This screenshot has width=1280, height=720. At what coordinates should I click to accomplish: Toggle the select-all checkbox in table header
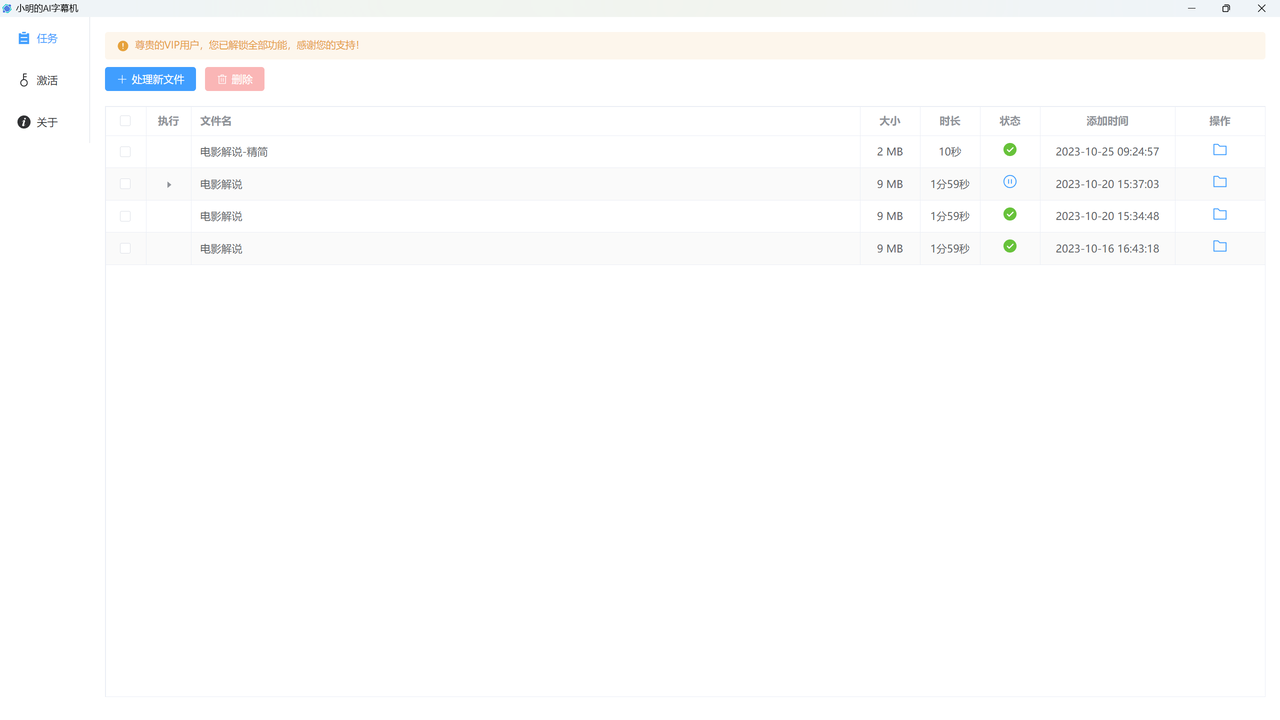[x=125, y=121]
